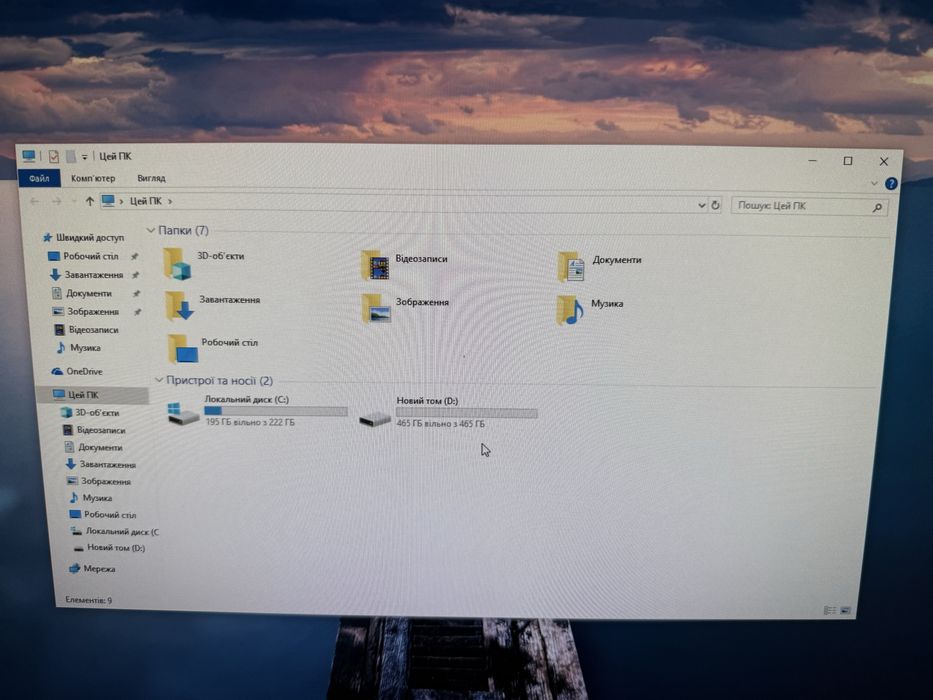
Task: Click the text 195 ГБ вільно з 222 ГБ
Action: pos(250,422)
